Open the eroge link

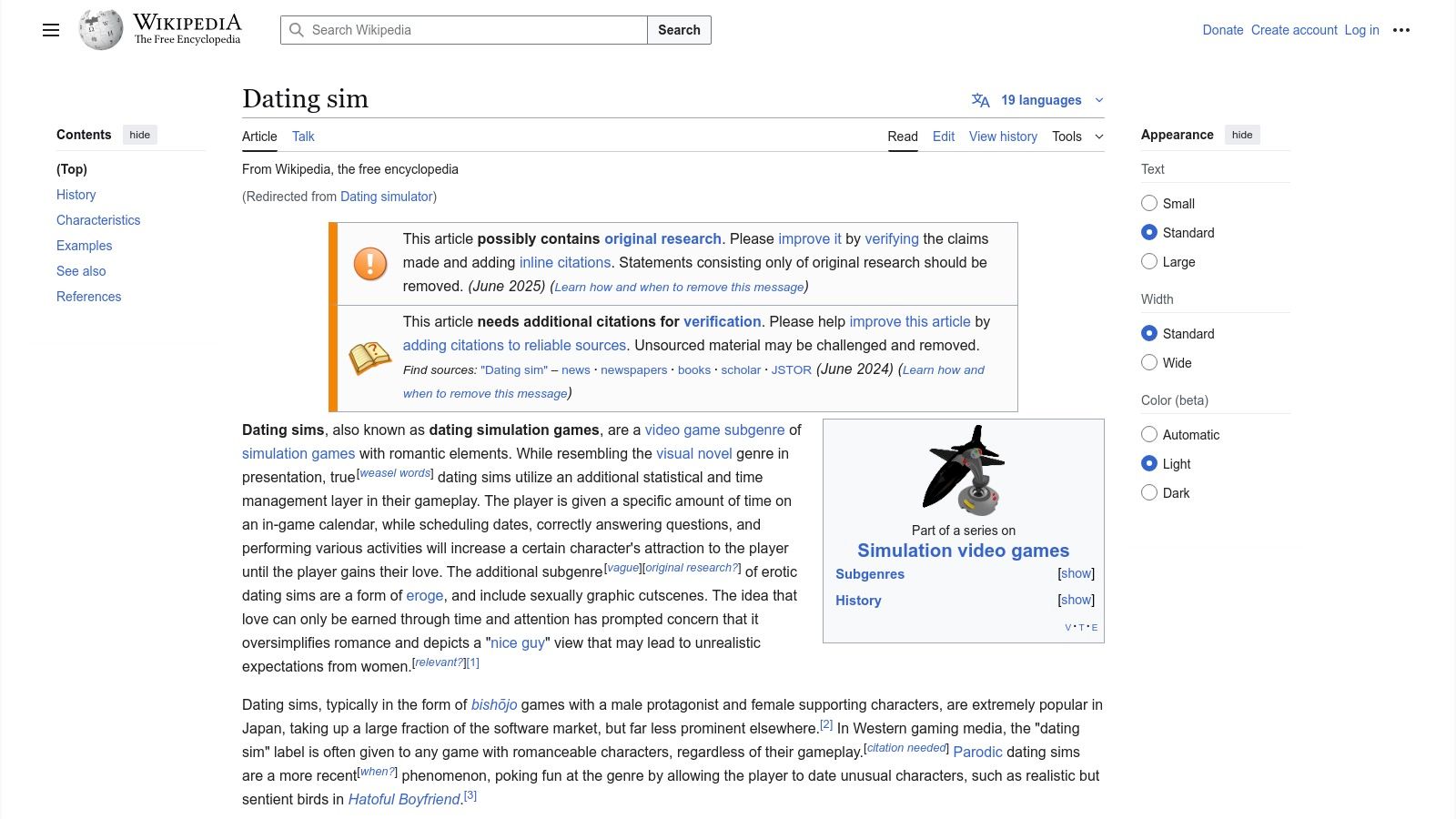pos(425,595)
